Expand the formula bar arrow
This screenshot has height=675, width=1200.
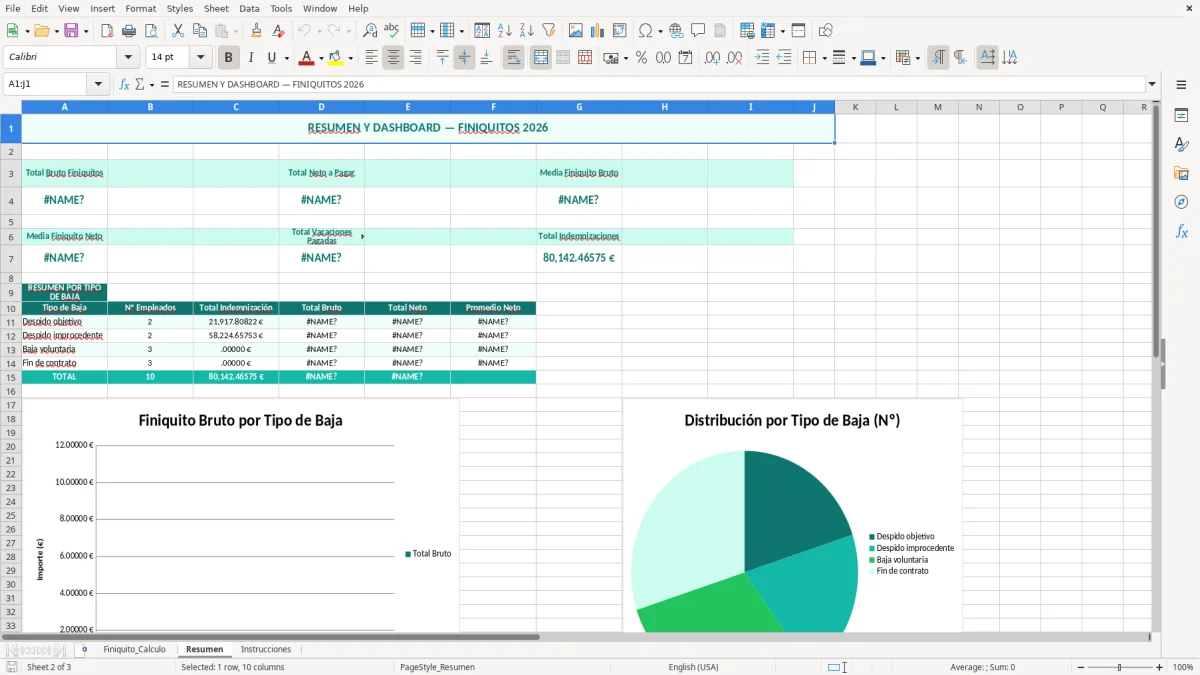(1153, 84)
